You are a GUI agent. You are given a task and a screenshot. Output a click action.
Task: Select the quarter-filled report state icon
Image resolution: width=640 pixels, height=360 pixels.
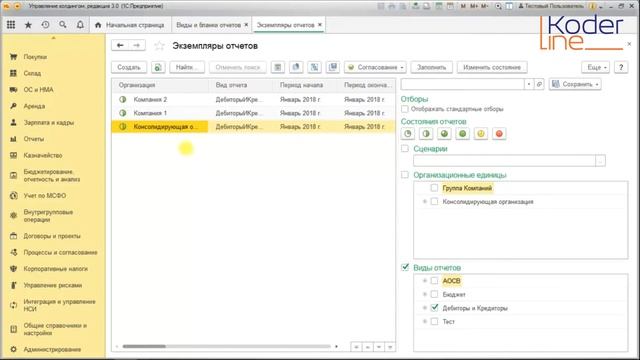coord(408,133)
